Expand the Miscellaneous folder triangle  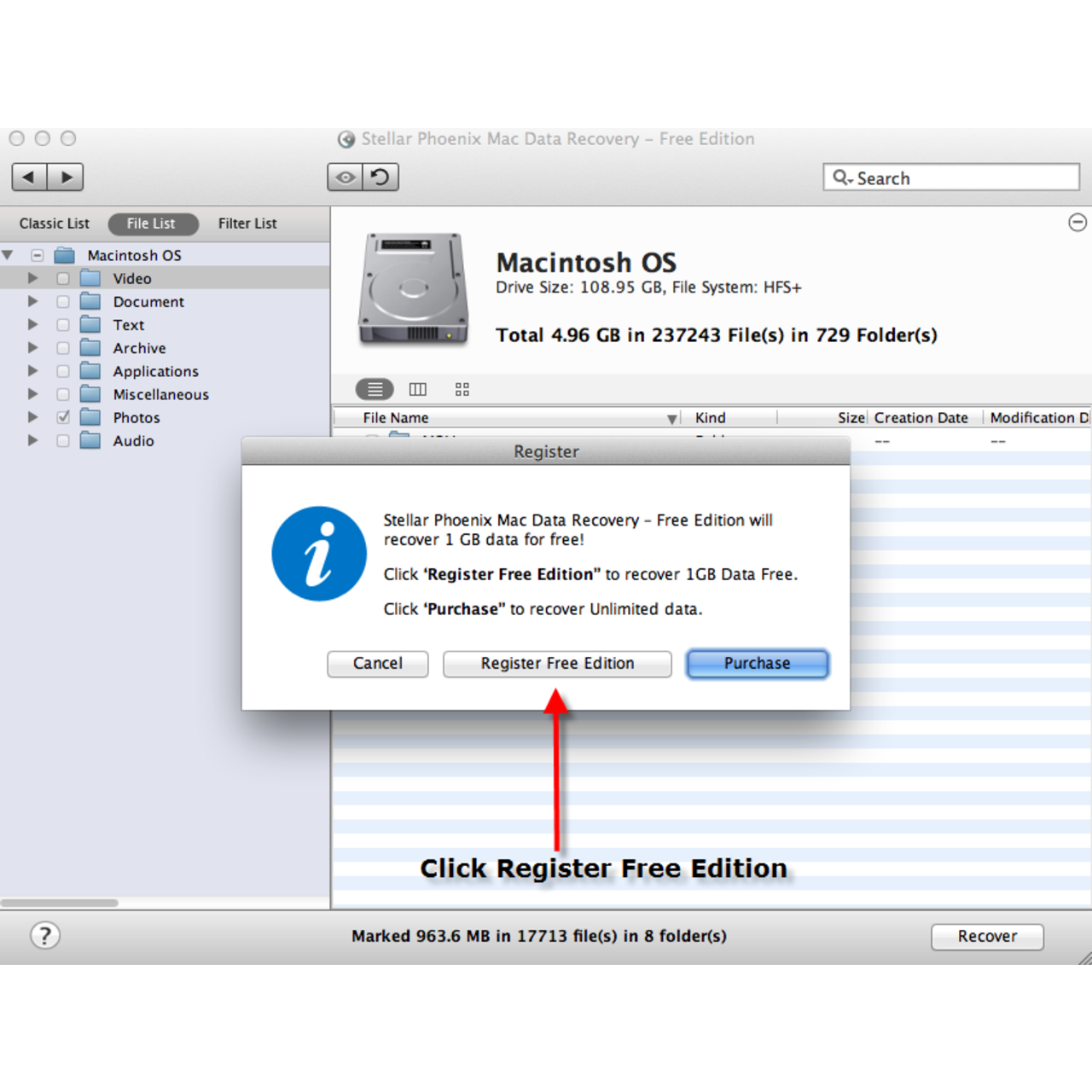click(x=33, y=394)
